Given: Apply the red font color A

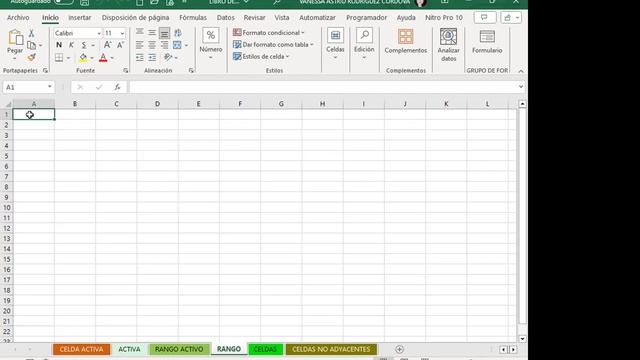Looking at the screenshot, I should (x=103, y=58).
